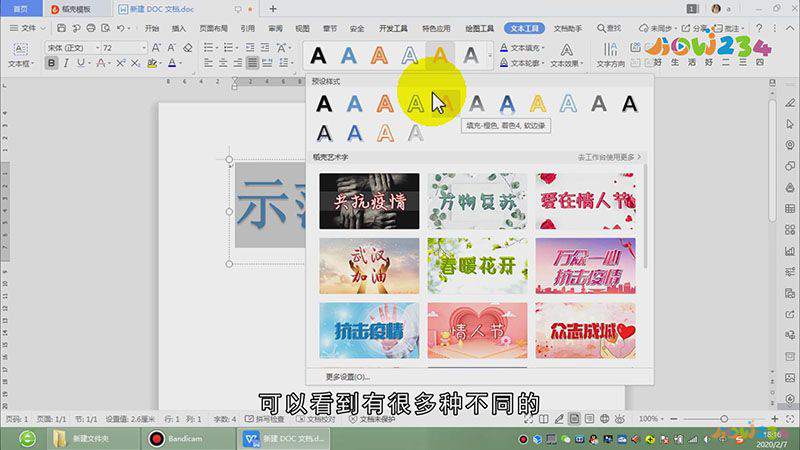The width and height of the screenshot is (800, 450).
Task: Apply subscript formatting (X₂)
Action: [x=135, y=63]
